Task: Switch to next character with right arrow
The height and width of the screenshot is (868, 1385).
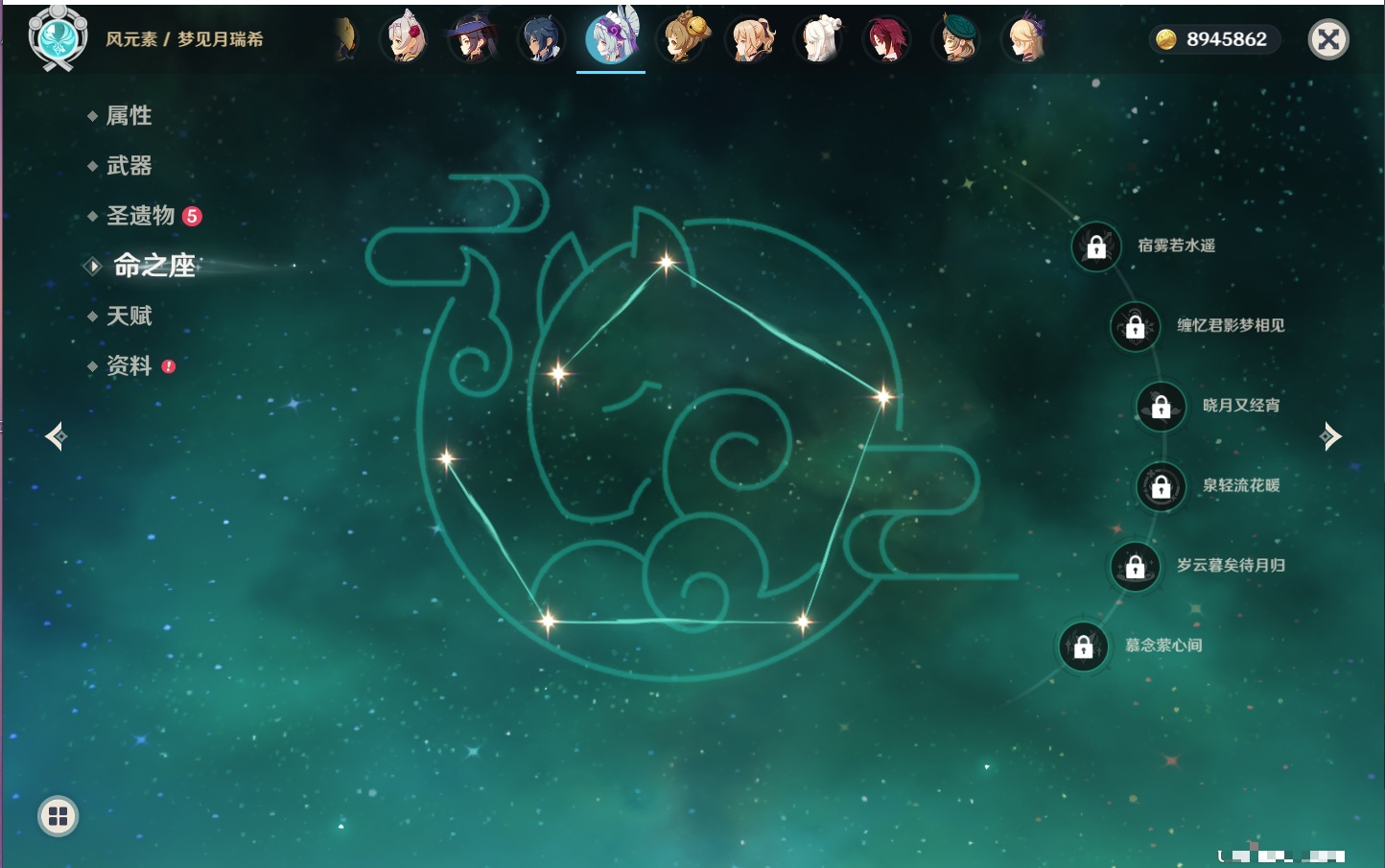Action: click(1330, 436)
